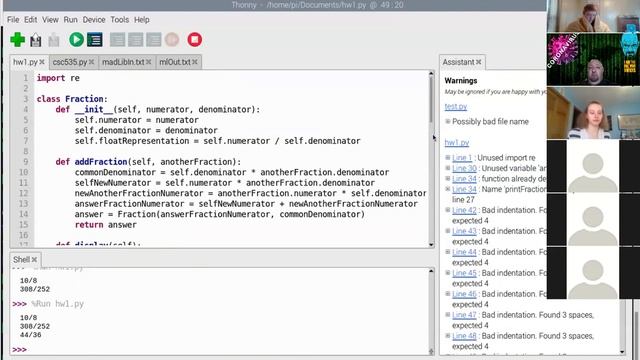Click the Resume toolbar icon

tap(172, 40)
